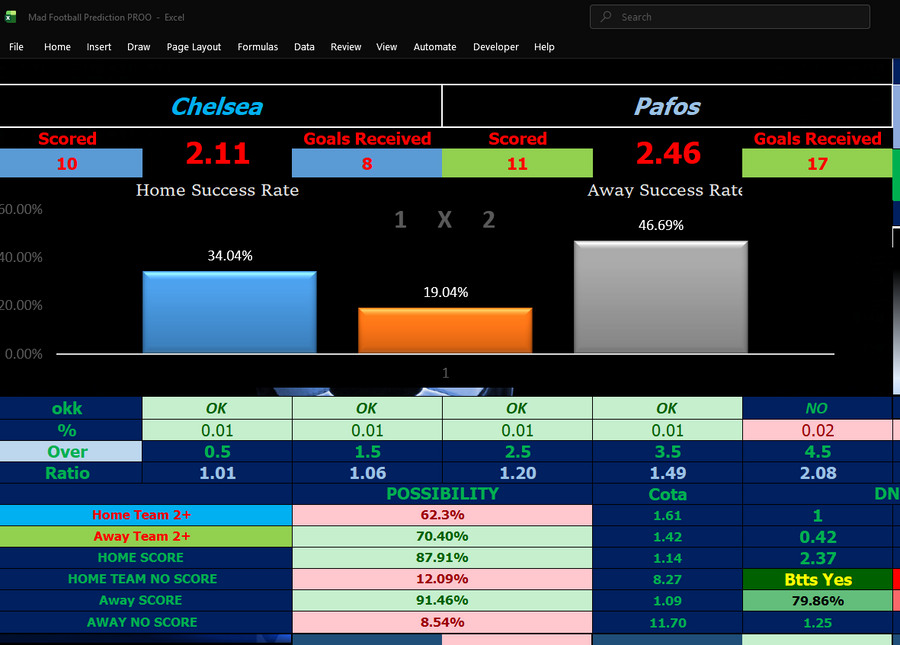Viewport: 900px width, 645px height.
Task: Select the Data ribbon tab
Action: tap(304, 46)
